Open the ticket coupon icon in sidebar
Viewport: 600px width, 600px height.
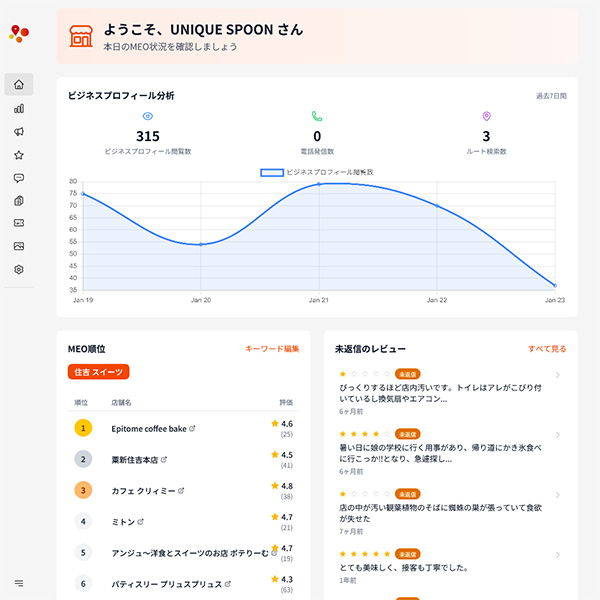(18, 223)
